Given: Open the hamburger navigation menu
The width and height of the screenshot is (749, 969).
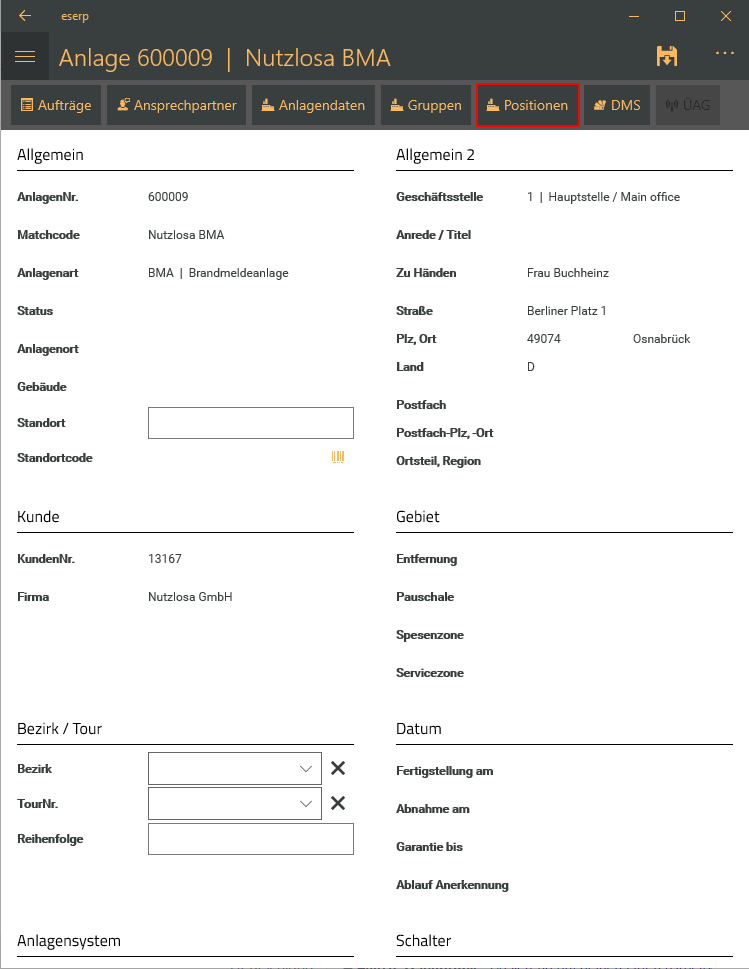Looking at the screenshot, I should coord(25,57).
